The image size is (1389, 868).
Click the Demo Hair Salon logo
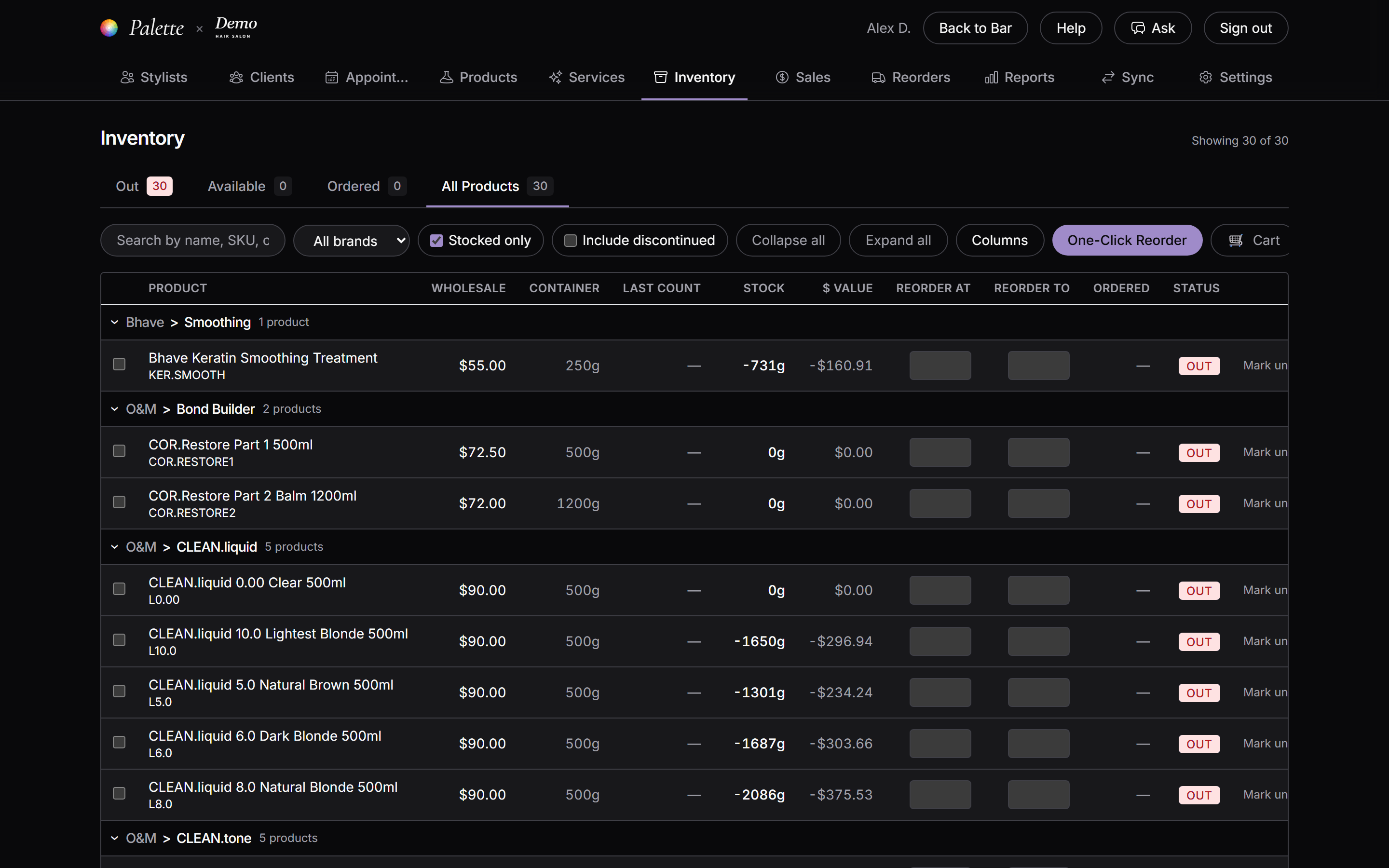click(x=236, y=27)
